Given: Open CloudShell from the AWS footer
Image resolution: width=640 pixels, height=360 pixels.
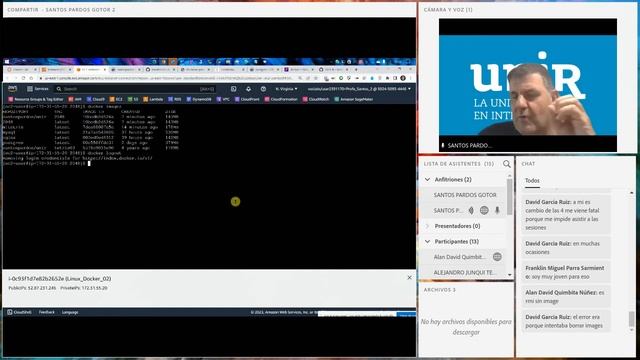Looking at the screenshot, I should [19, 312].
